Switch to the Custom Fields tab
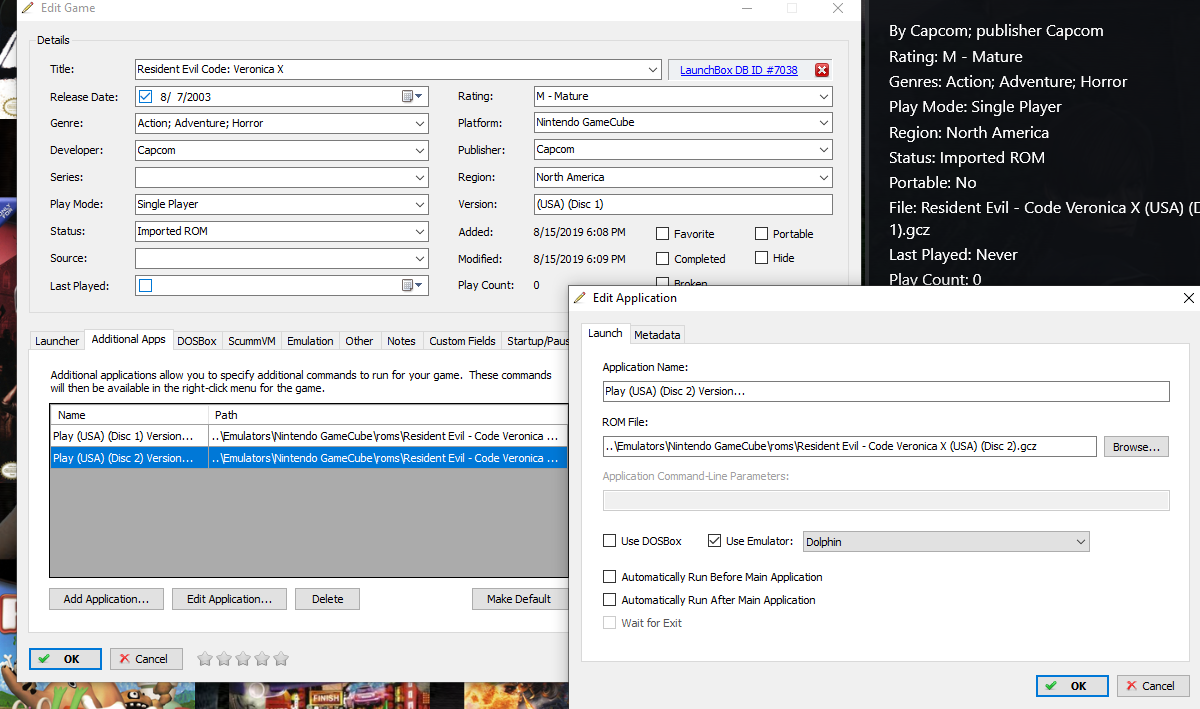 [x=462, y=341]
